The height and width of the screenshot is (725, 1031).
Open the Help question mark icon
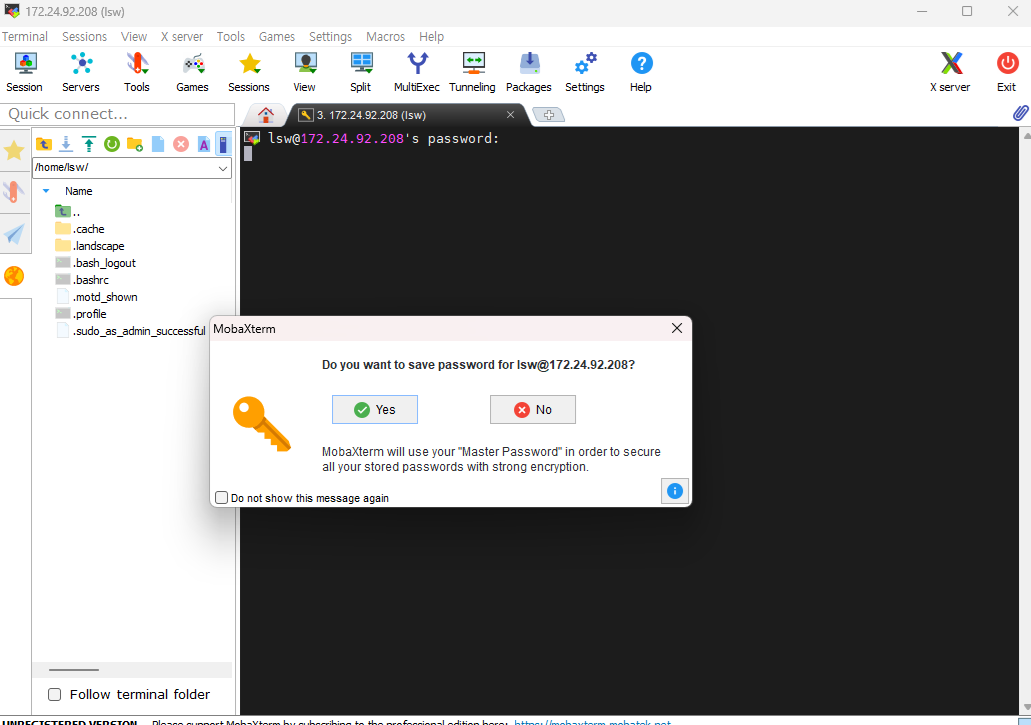click(x=641, y=72)
